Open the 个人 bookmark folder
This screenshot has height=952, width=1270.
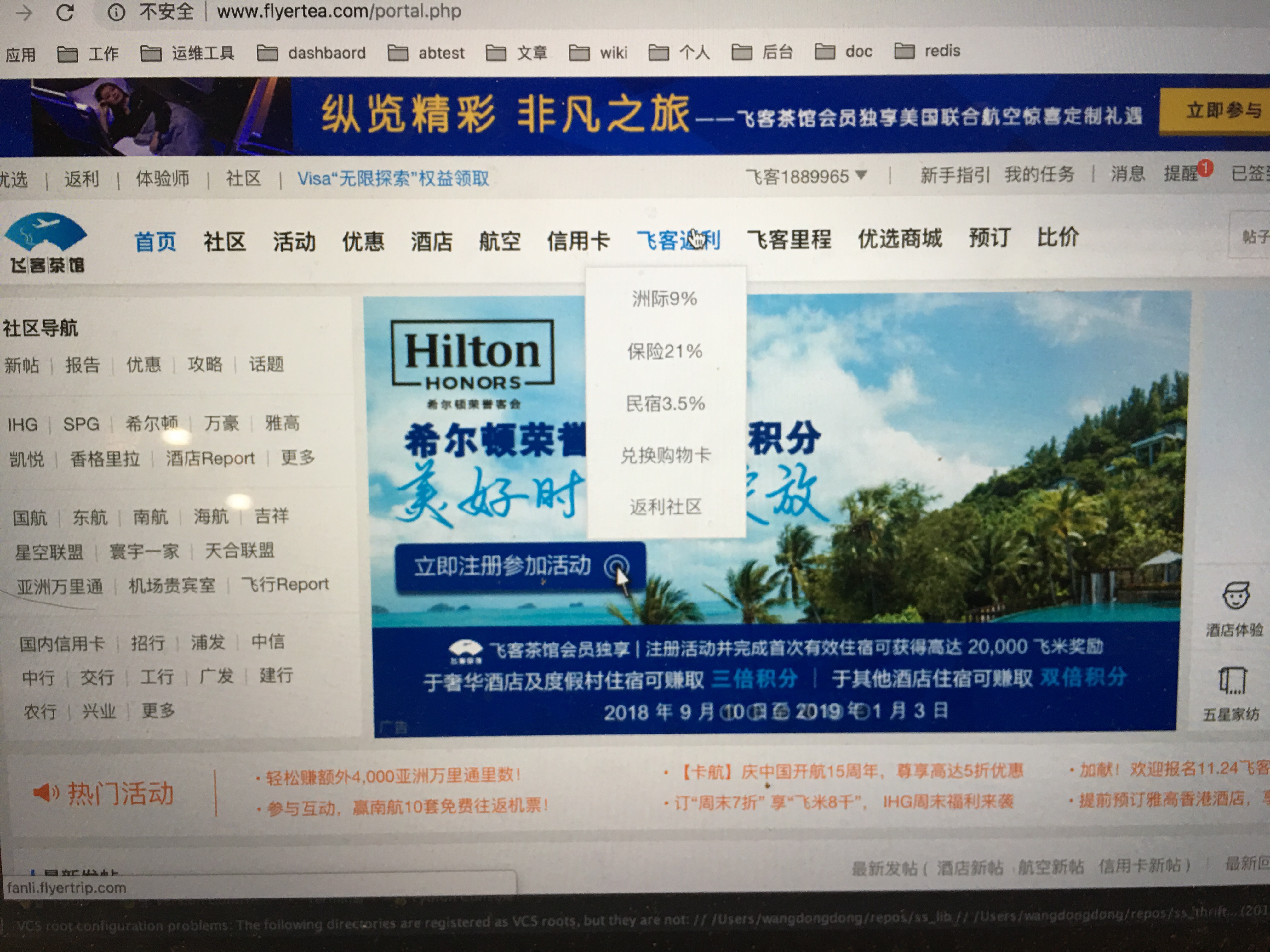coord(679,53)
